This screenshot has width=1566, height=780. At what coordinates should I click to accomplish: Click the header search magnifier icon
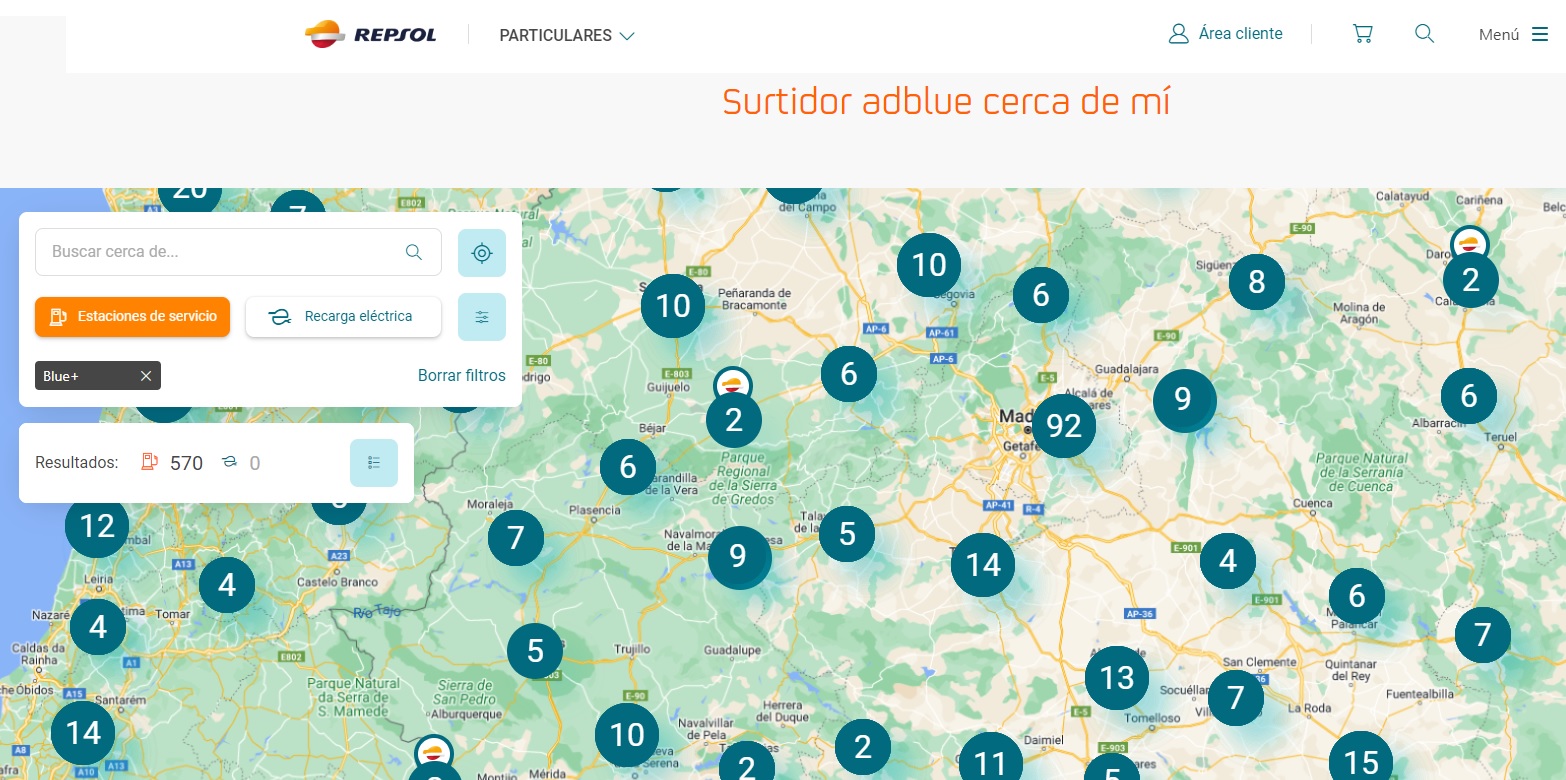[x=1425, y=34]
